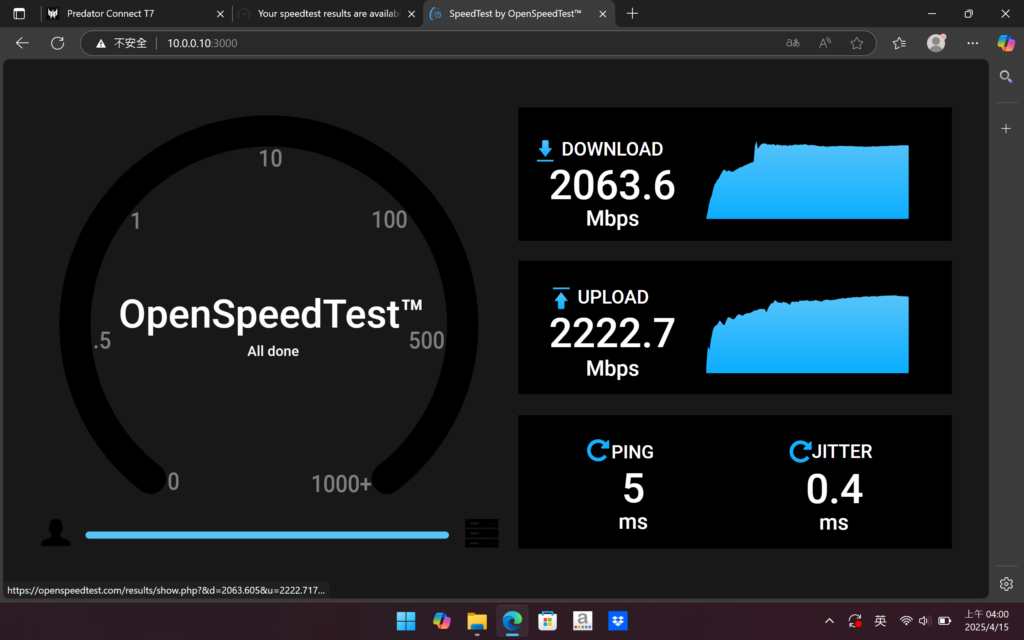
Task: Show hidden system tray icons
Action: [829, 620]
